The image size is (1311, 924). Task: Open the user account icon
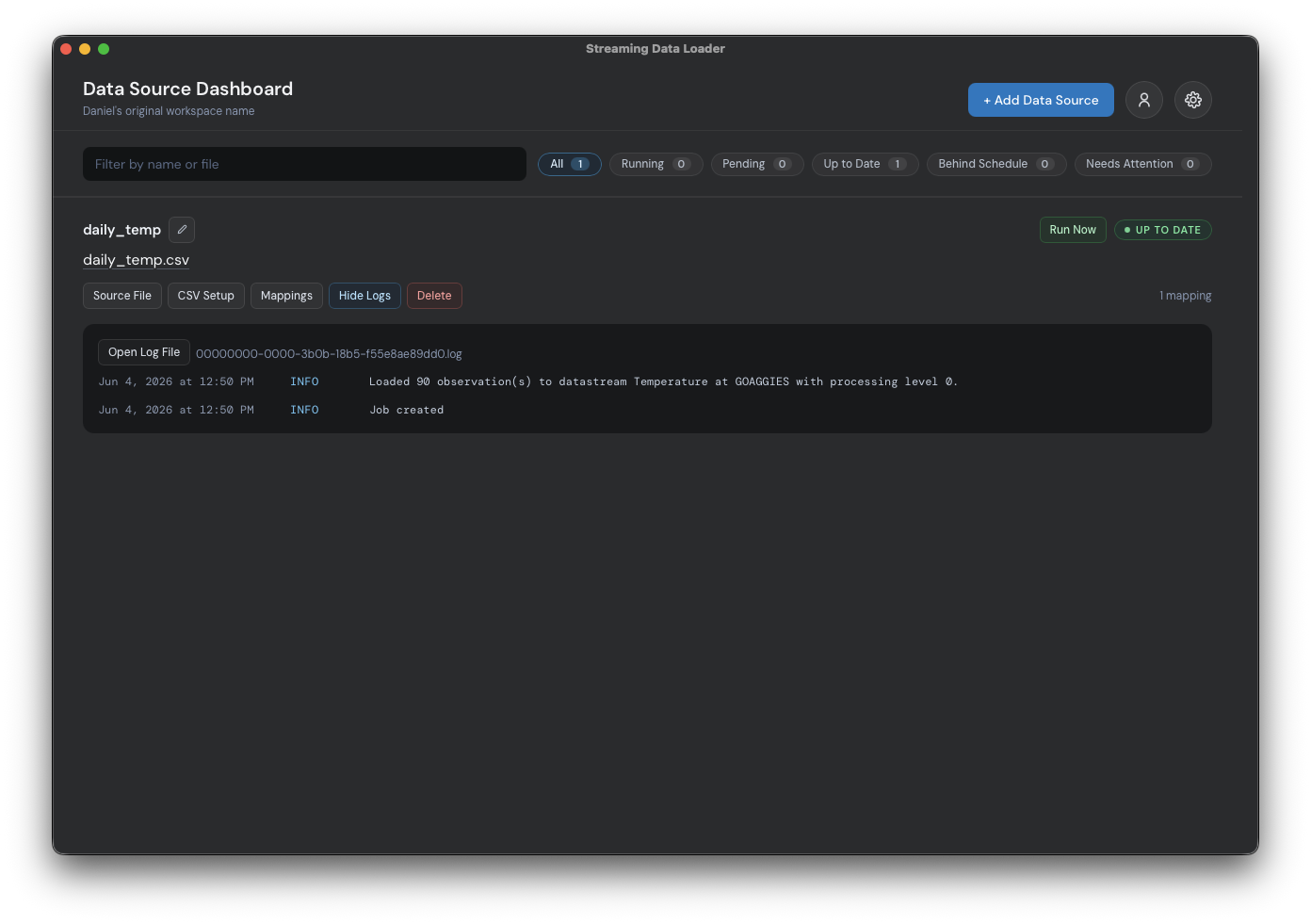(x=1144, y=100)
